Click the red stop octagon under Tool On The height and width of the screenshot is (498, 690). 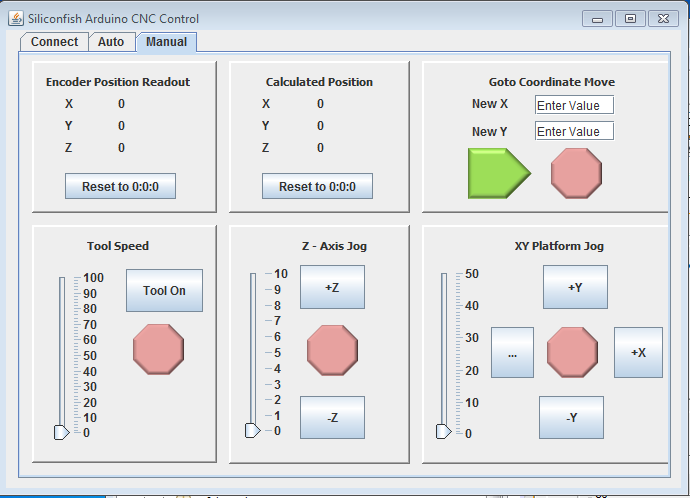[158, 350]
